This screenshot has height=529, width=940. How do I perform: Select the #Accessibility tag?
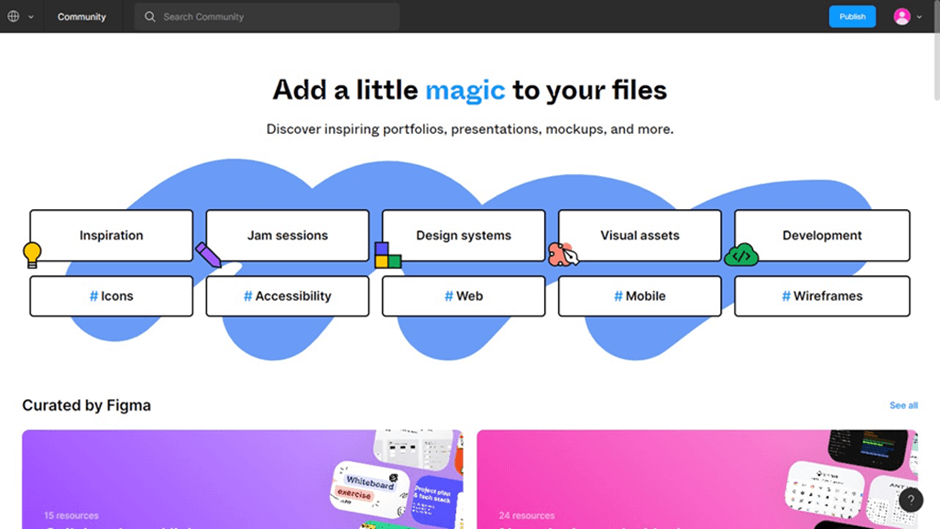click(287, 296)
